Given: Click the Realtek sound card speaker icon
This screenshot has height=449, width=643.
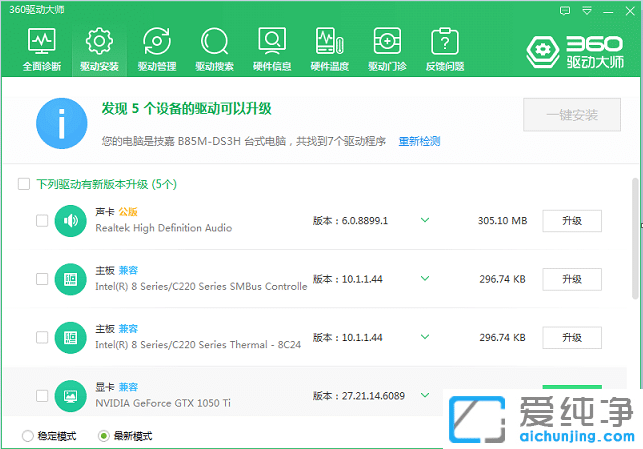Looking at the screenshot, I should [x=70, y=220].
